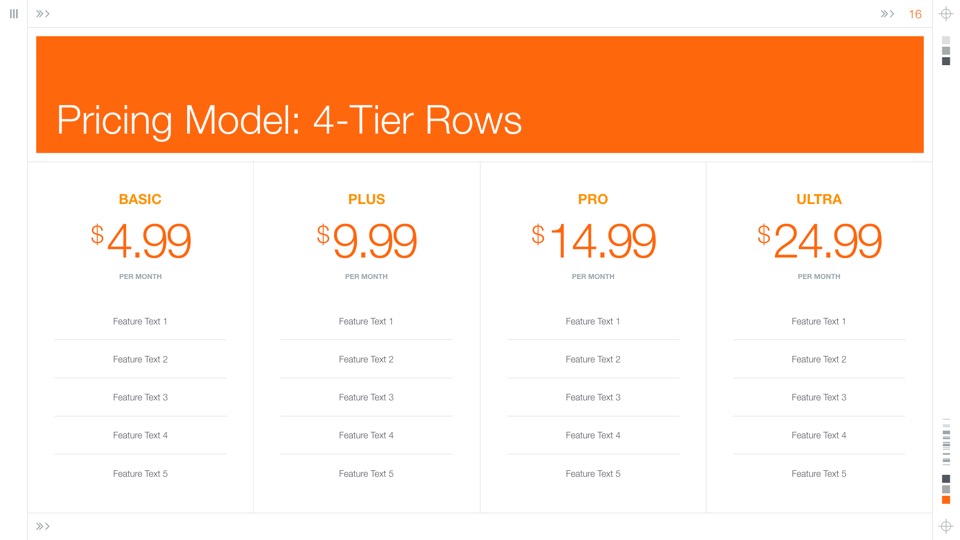960x540 pixels.
Task: Click the top-right crosshair target icon
Action: point(946,14)
